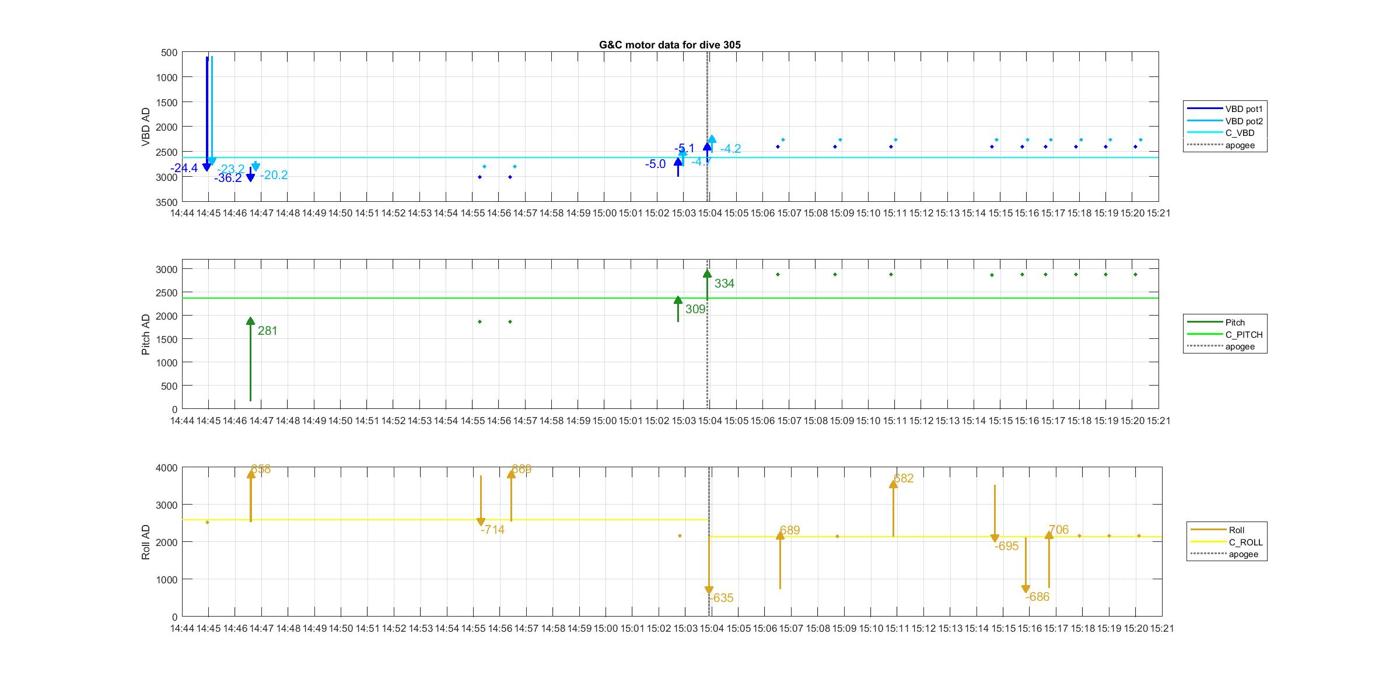This screenshot has height=693, width=1400.
Task: Click the "-714" roll move label
Action: pyautogui.click(x=492, y=529)
